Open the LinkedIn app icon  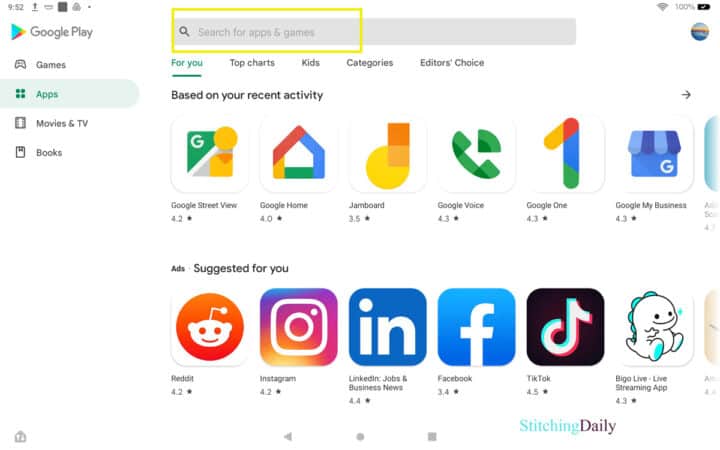click(x=388, y=327)
